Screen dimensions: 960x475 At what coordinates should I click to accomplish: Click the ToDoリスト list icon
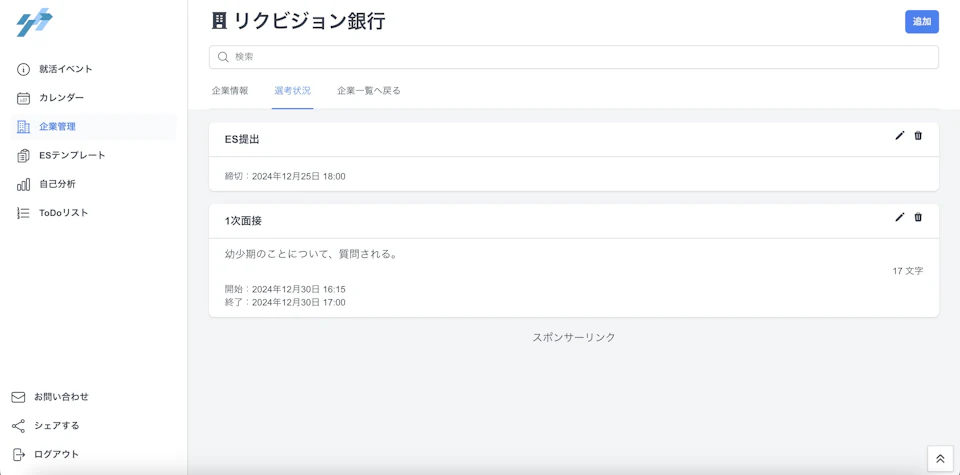(23, 213)
